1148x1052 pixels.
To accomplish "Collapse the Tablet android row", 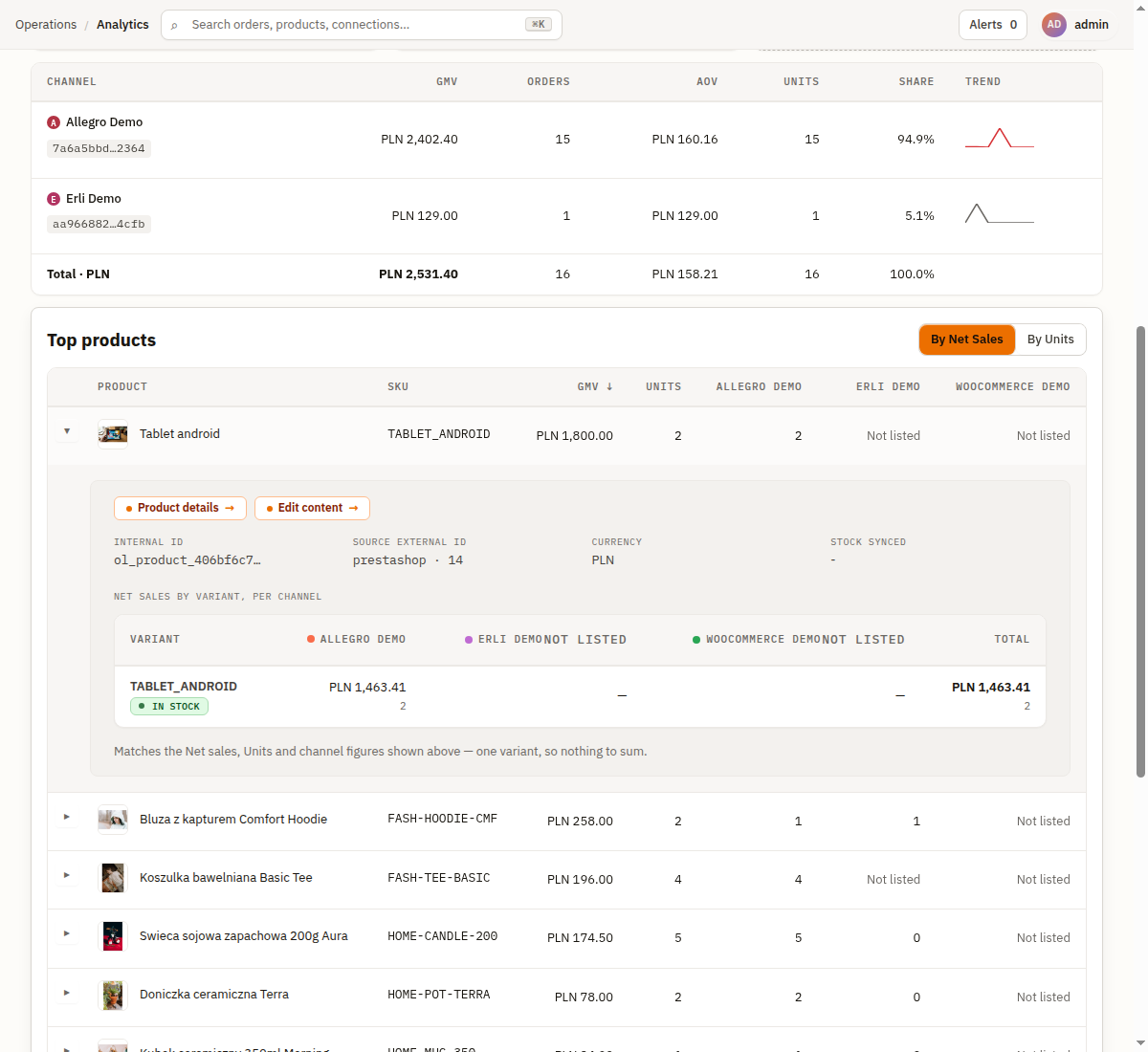I will [x=67, y=432].
